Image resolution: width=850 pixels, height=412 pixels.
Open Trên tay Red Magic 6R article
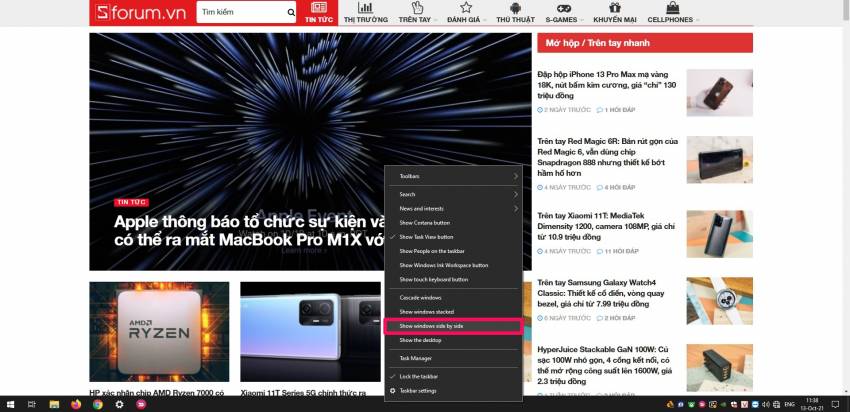608,157
